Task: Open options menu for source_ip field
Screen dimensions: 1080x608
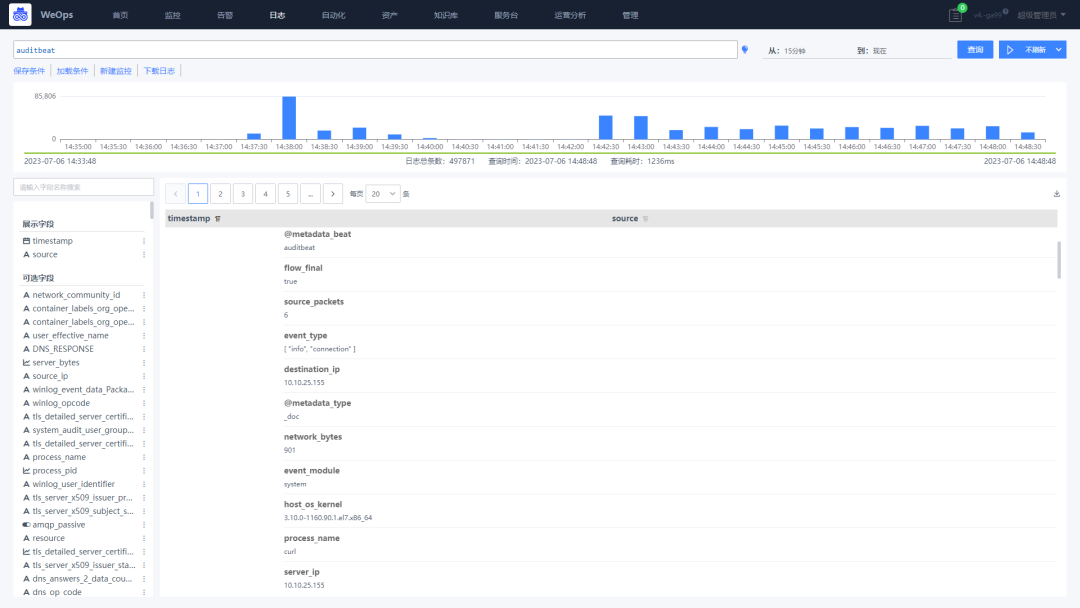Action: [x=144, y=376]
